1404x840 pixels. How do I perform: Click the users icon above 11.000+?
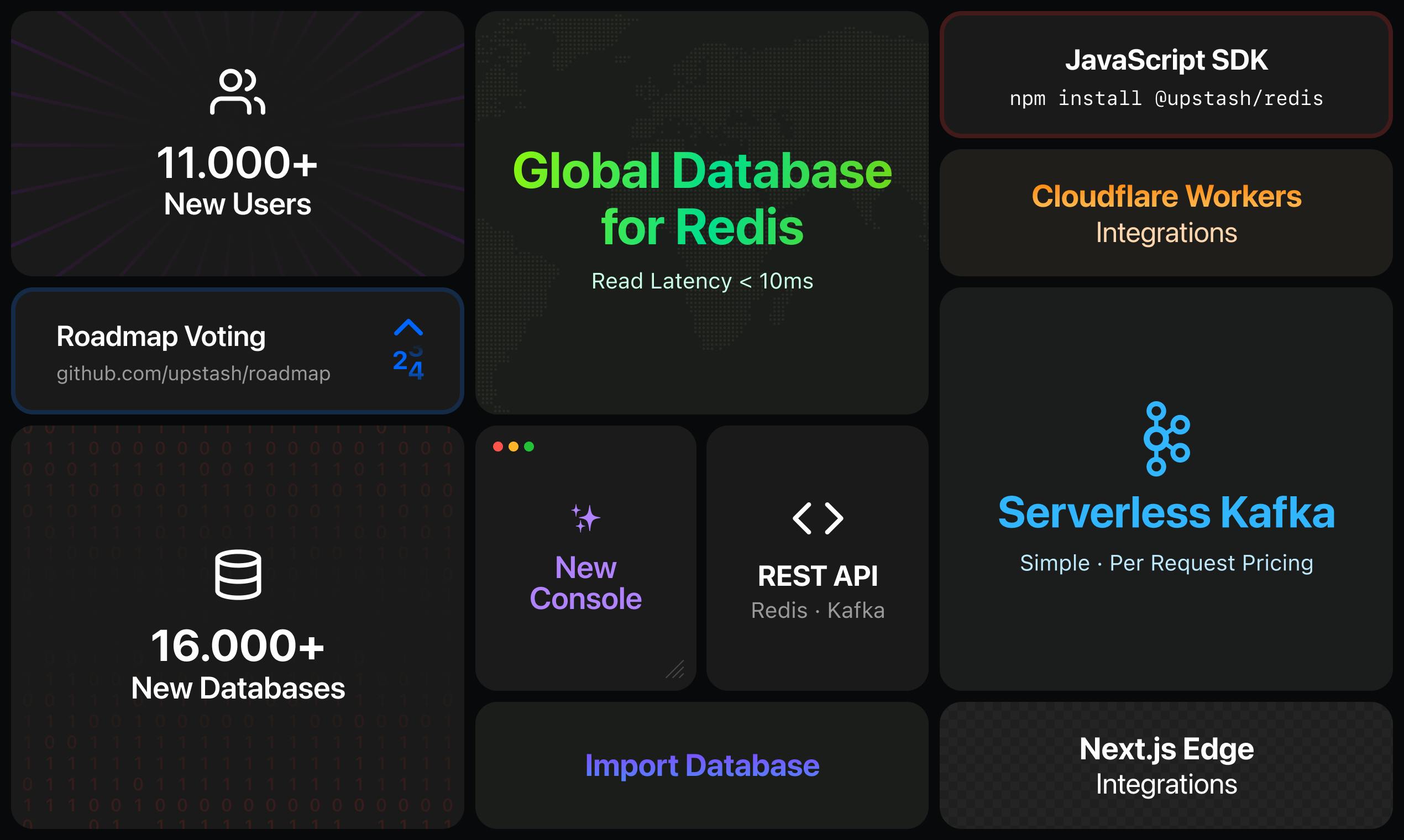[238, 92]
